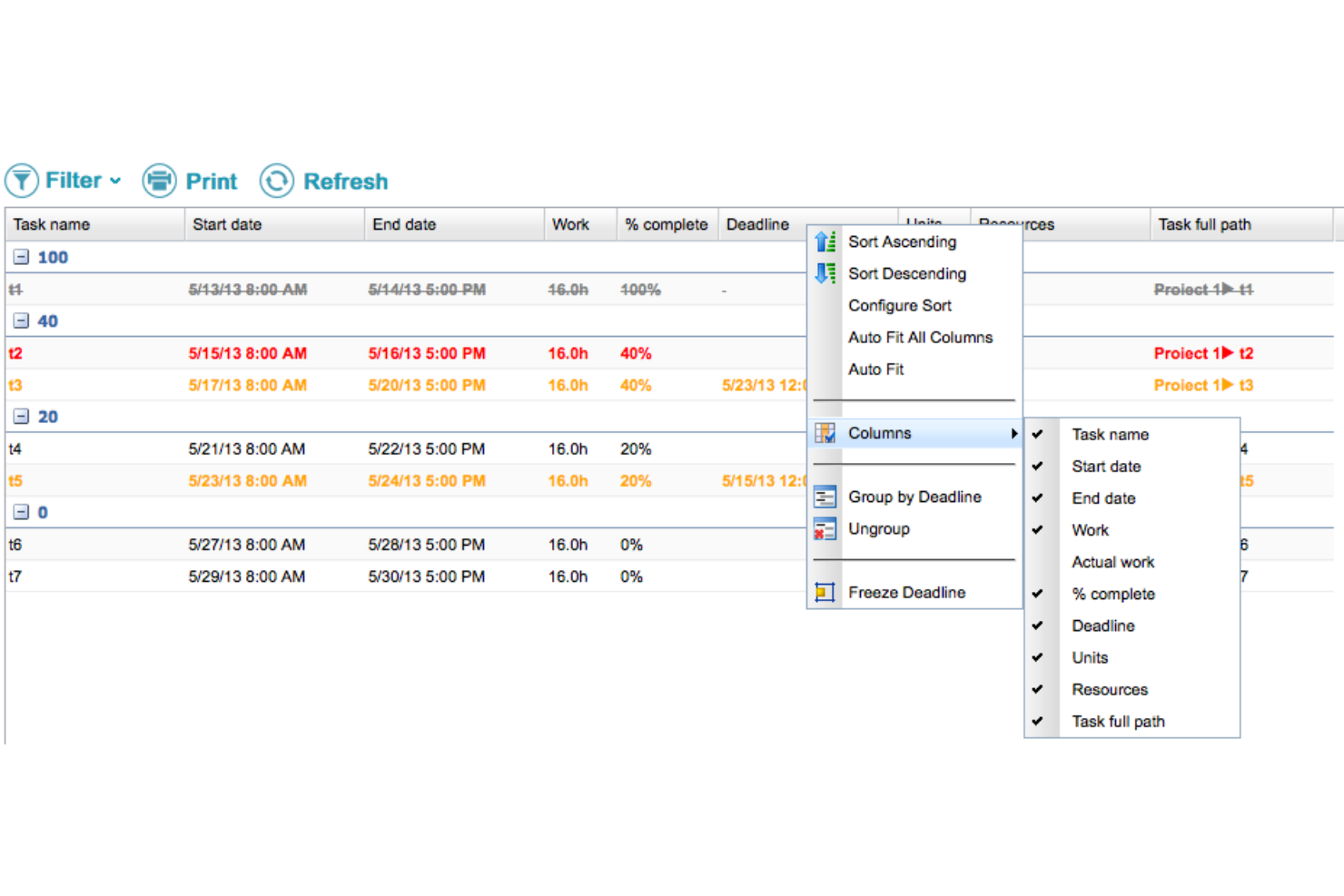This screenshot has height=896, width=1344.
Task: Click the % complete column header
Action: 667,224
